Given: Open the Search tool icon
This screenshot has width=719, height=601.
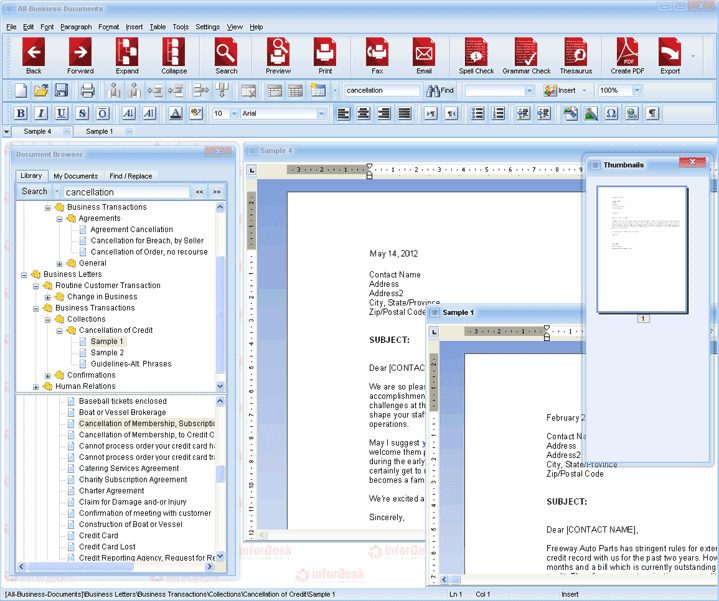Looking at the screenshot, I should pyautogui.click(x=226, y=53).
